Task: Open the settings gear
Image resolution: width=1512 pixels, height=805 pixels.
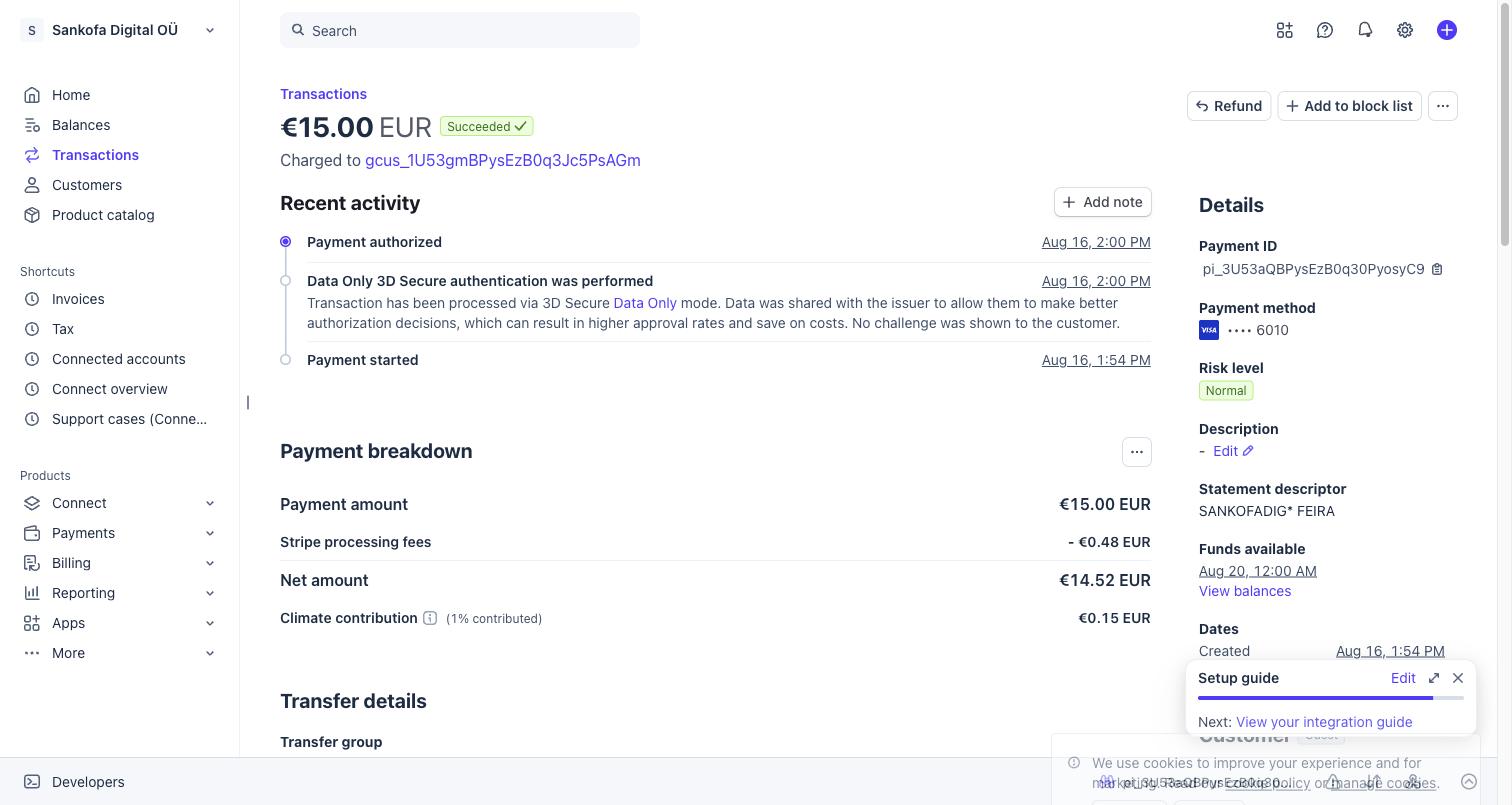Action: click(x=1405, y=30)
